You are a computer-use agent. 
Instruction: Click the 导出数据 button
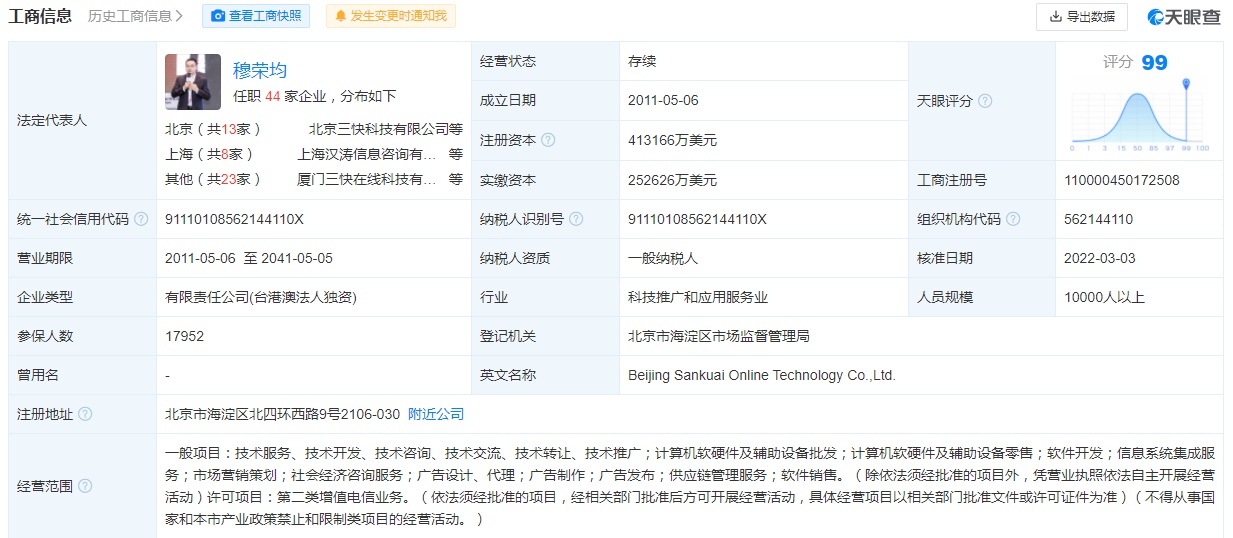point(1082,16)
